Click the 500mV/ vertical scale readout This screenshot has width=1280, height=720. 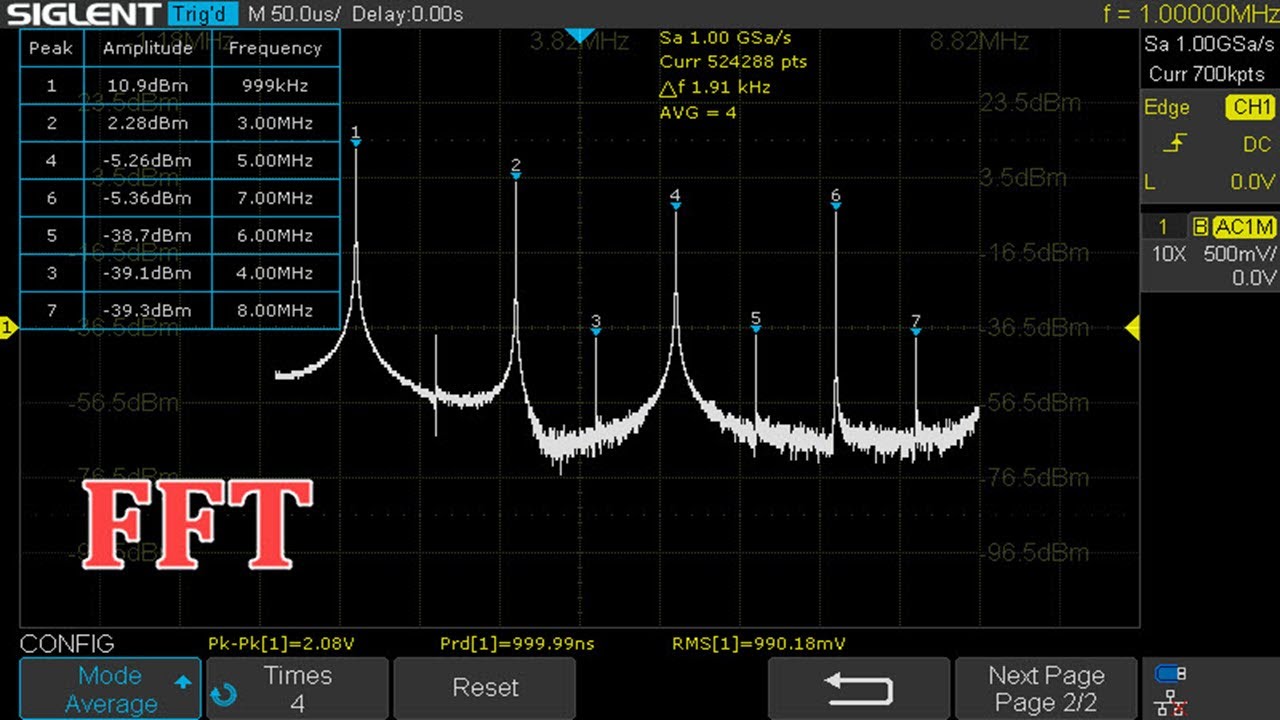1240,254
